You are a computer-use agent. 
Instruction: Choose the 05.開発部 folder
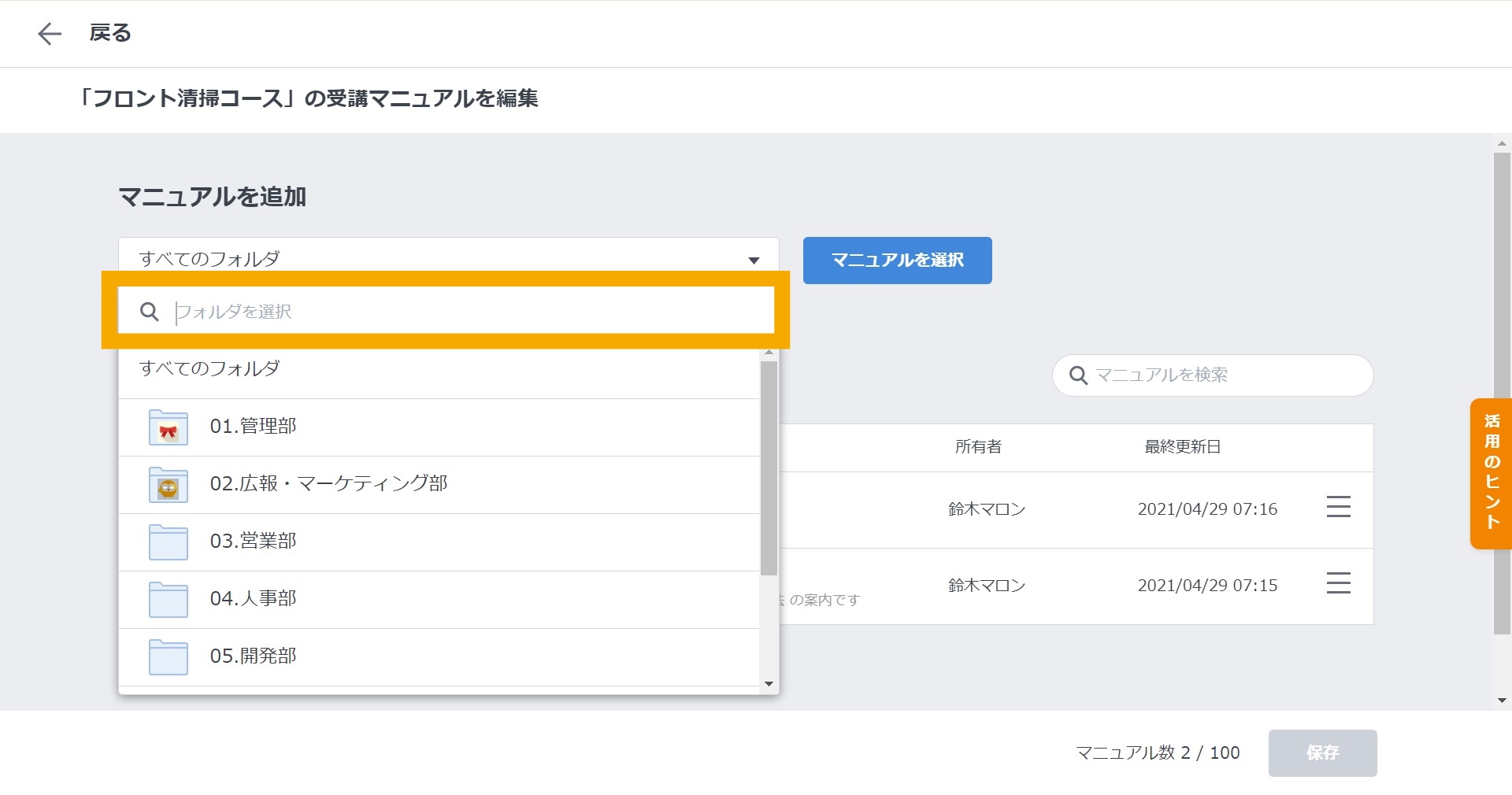439,657
